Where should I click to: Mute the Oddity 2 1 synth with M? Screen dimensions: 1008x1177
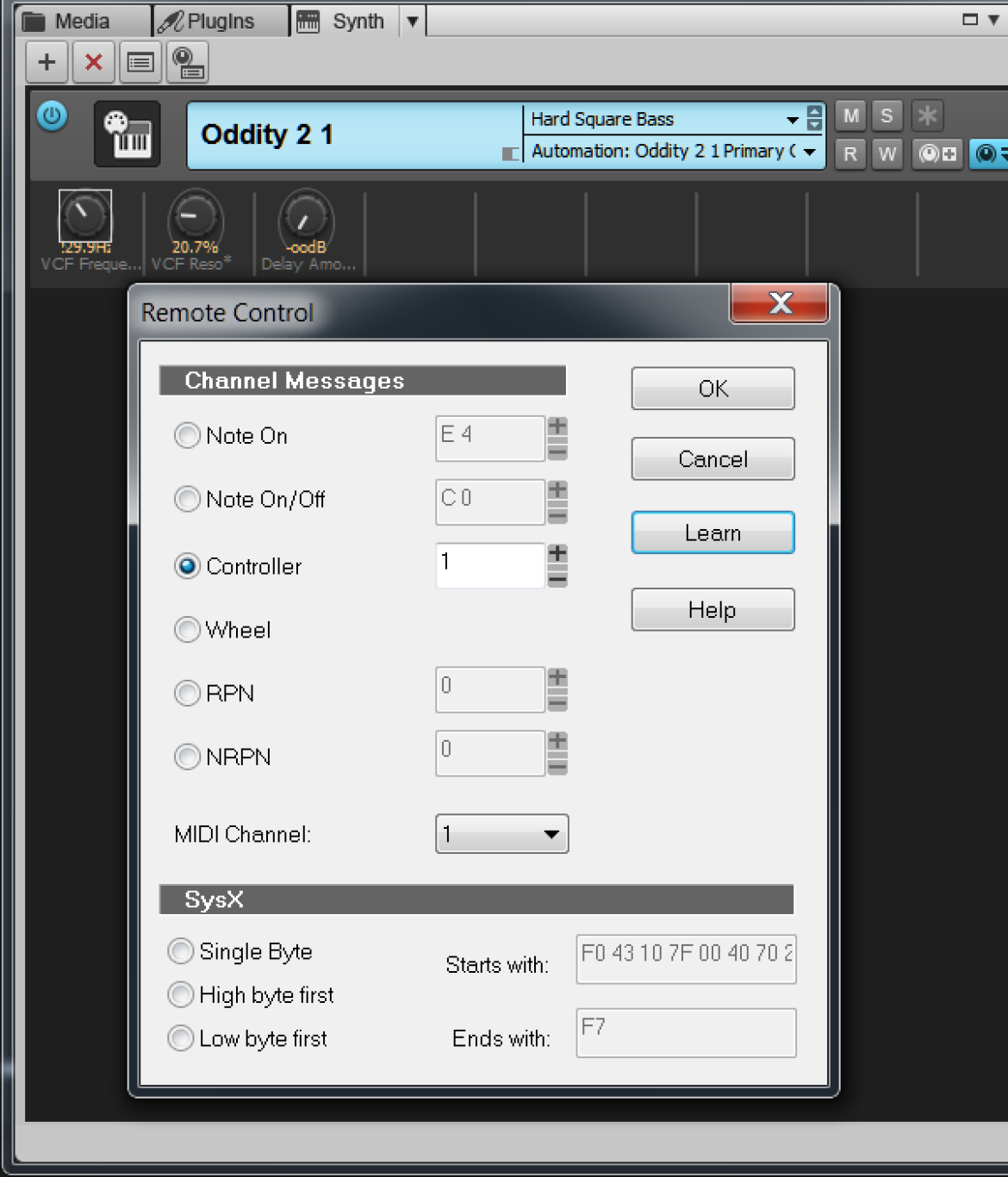[x=850, y=115]
